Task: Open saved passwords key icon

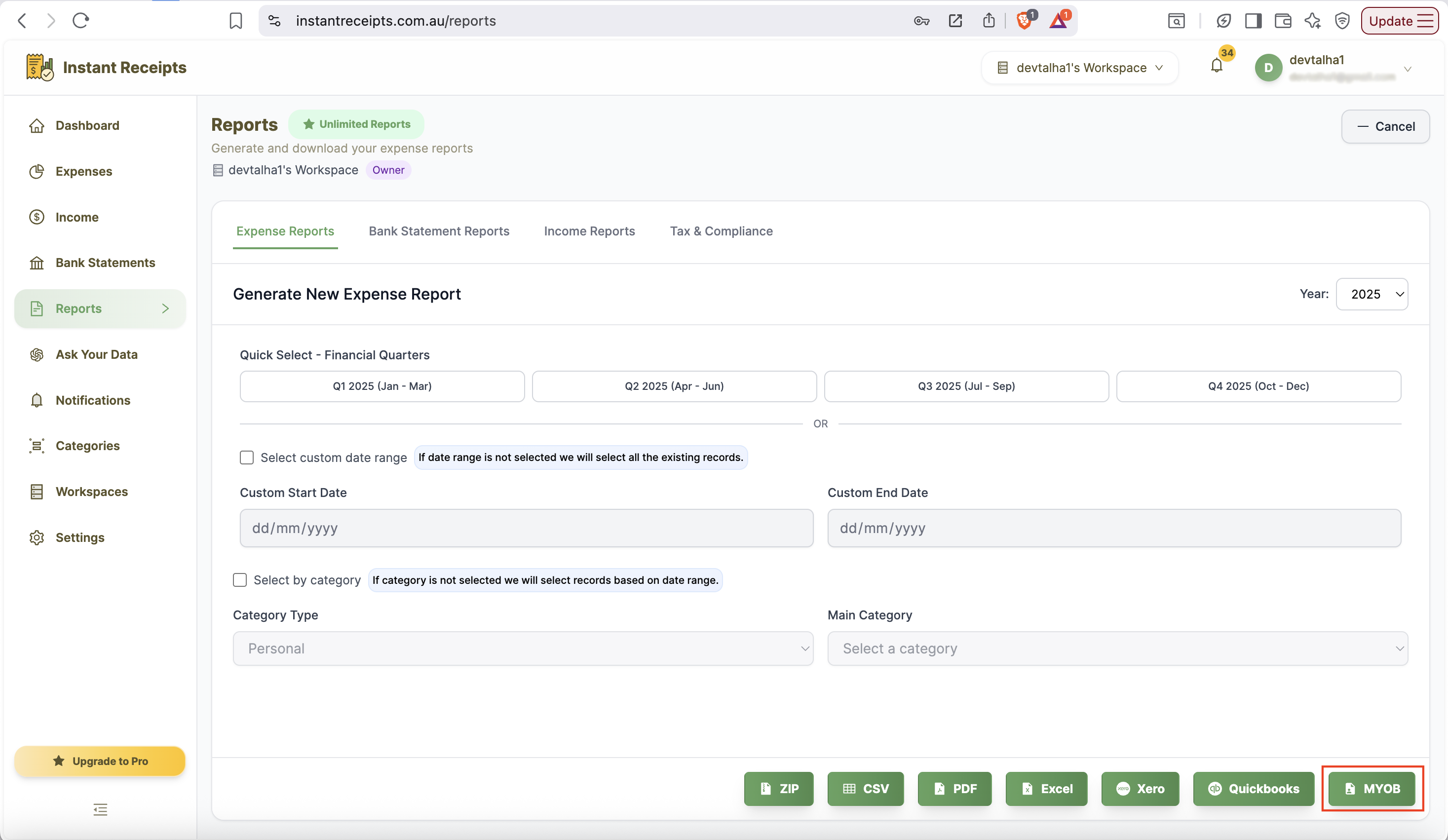Action: pyautogui.click(x=921, y=21)
